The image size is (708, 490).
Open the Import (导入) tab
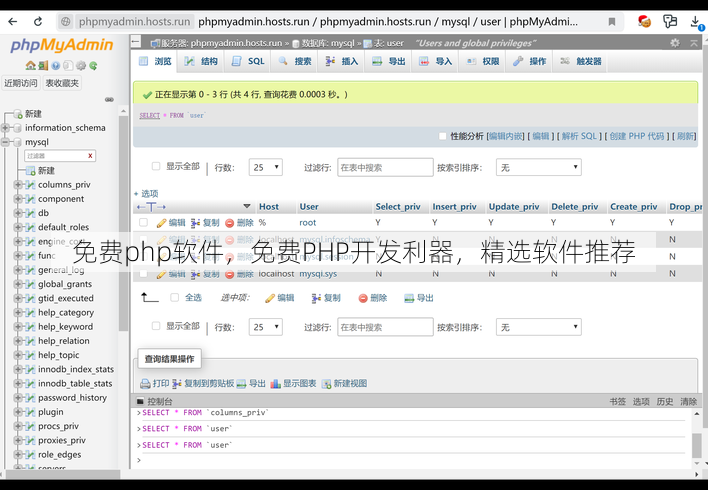(x=436, y=61)
